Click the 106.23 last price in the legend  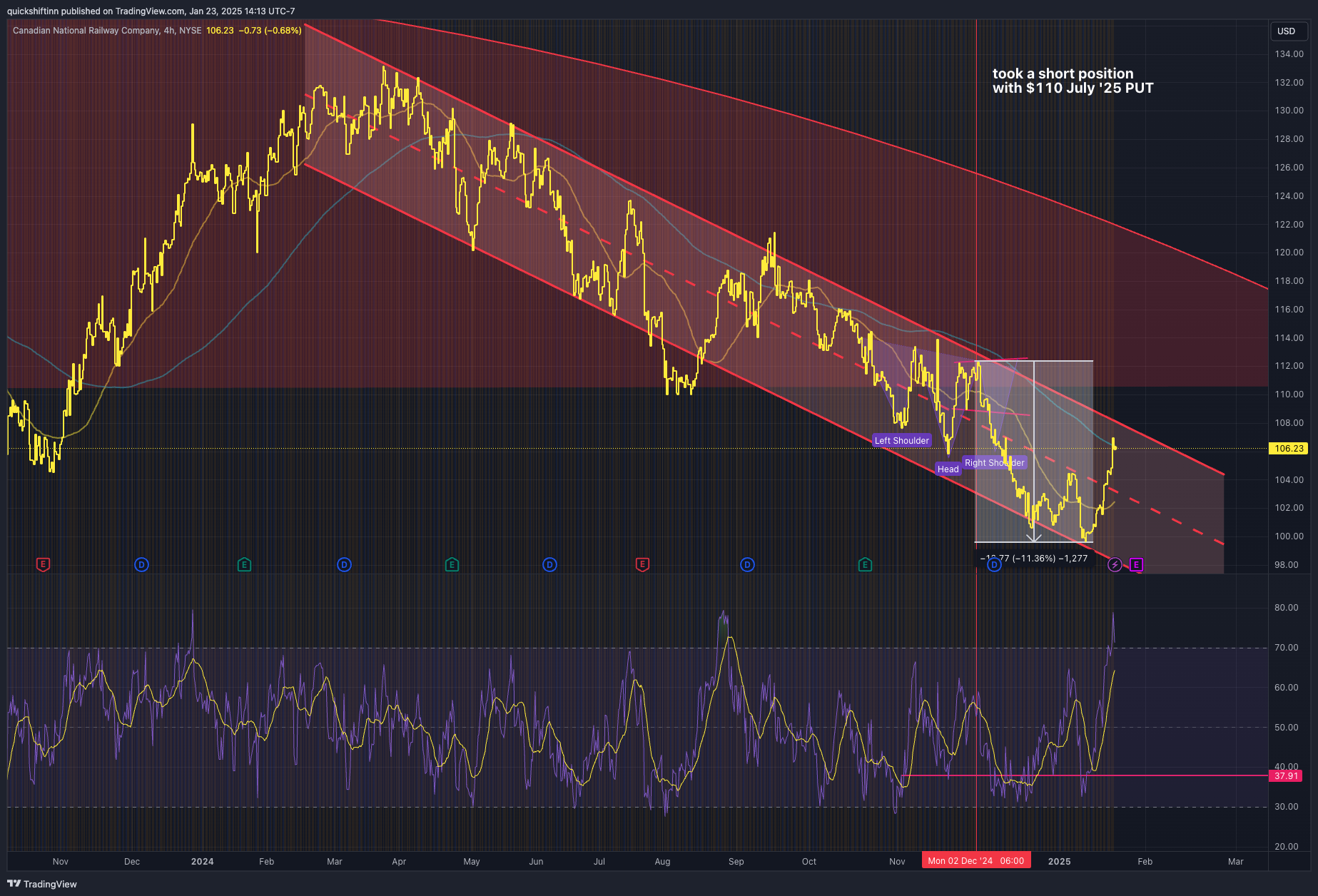tap(220, 31)
